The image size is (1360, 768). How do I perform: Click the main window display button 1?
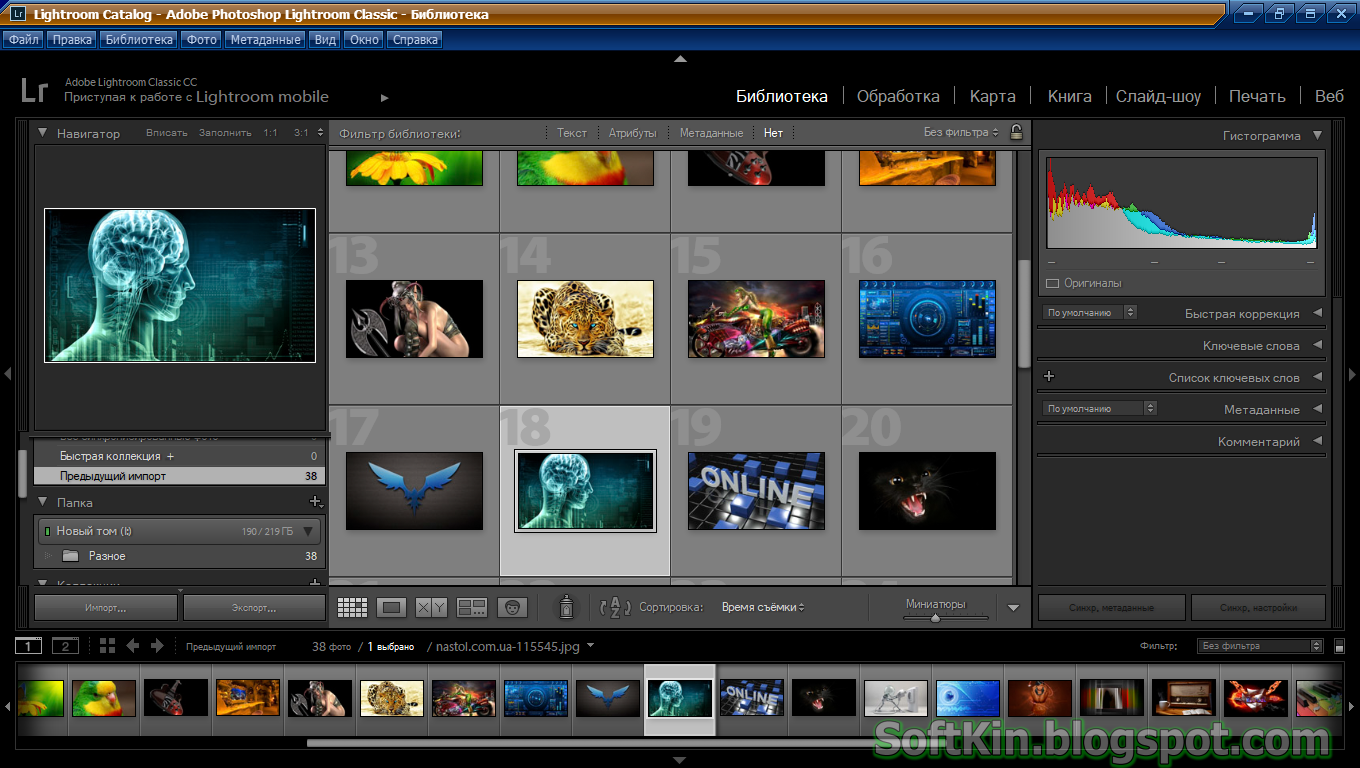(29, 646)
